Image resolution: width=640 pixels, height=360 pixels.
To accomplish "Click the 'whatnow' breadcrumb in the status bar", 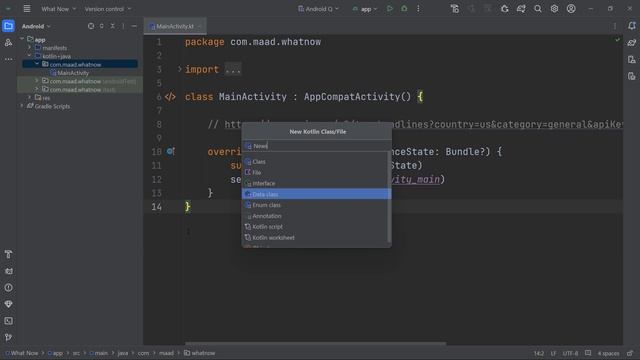I will (x=200, y=353).
